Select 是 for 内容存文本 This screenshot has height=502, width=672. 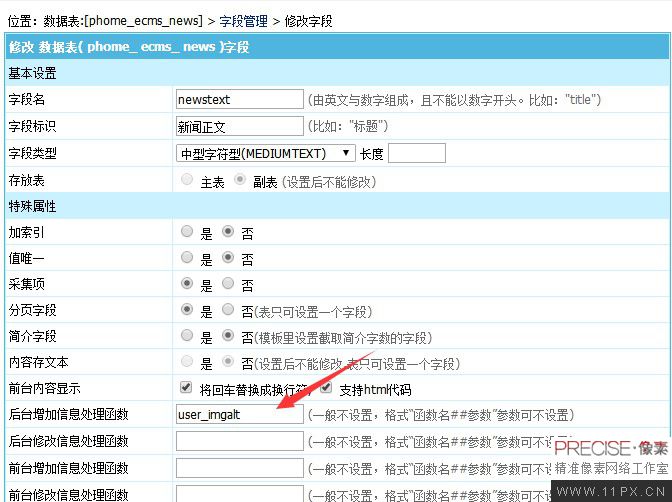pos(187,362)
